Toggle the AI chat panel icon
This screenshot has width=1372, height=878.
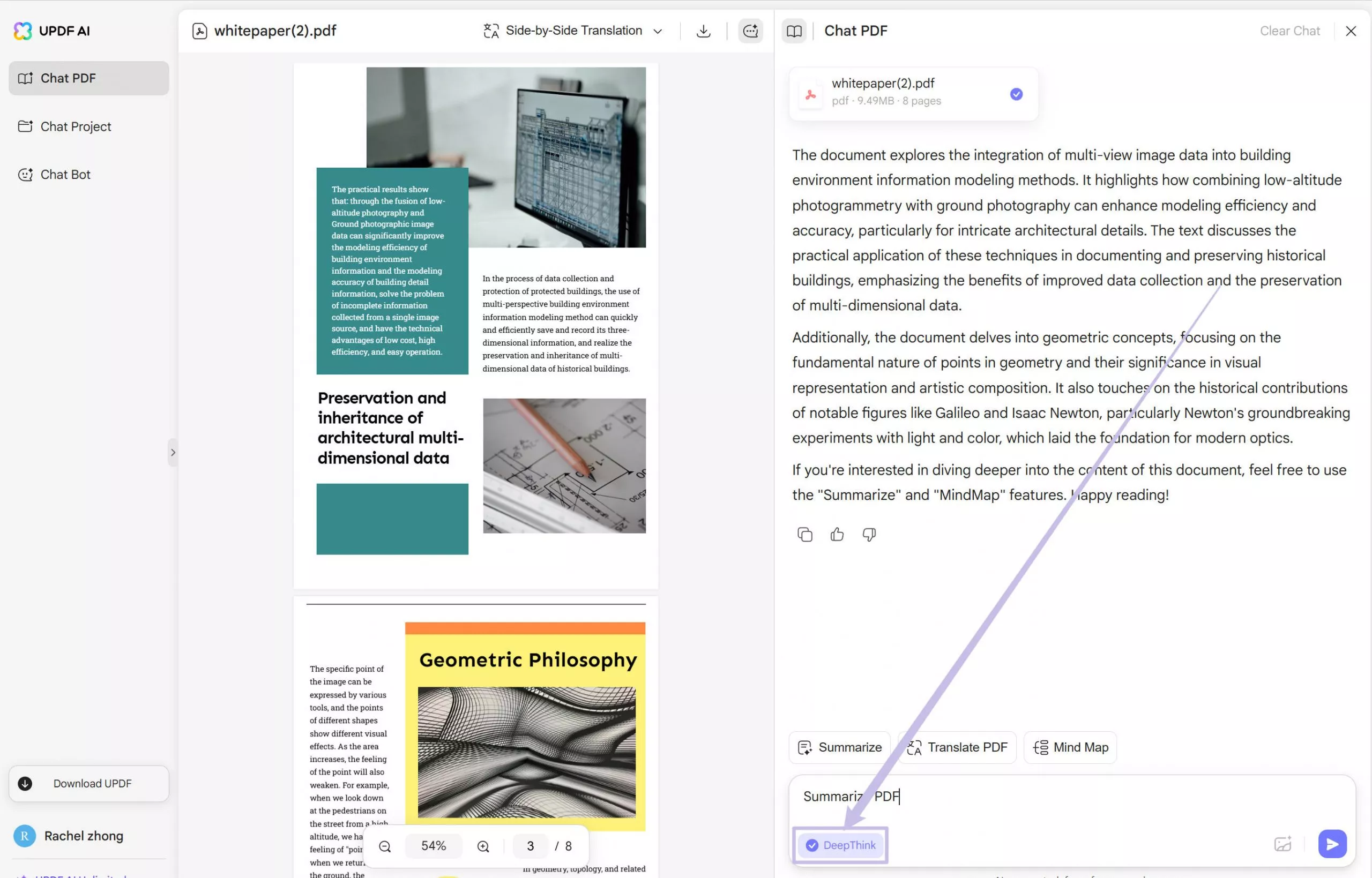(x=750, y=31)
